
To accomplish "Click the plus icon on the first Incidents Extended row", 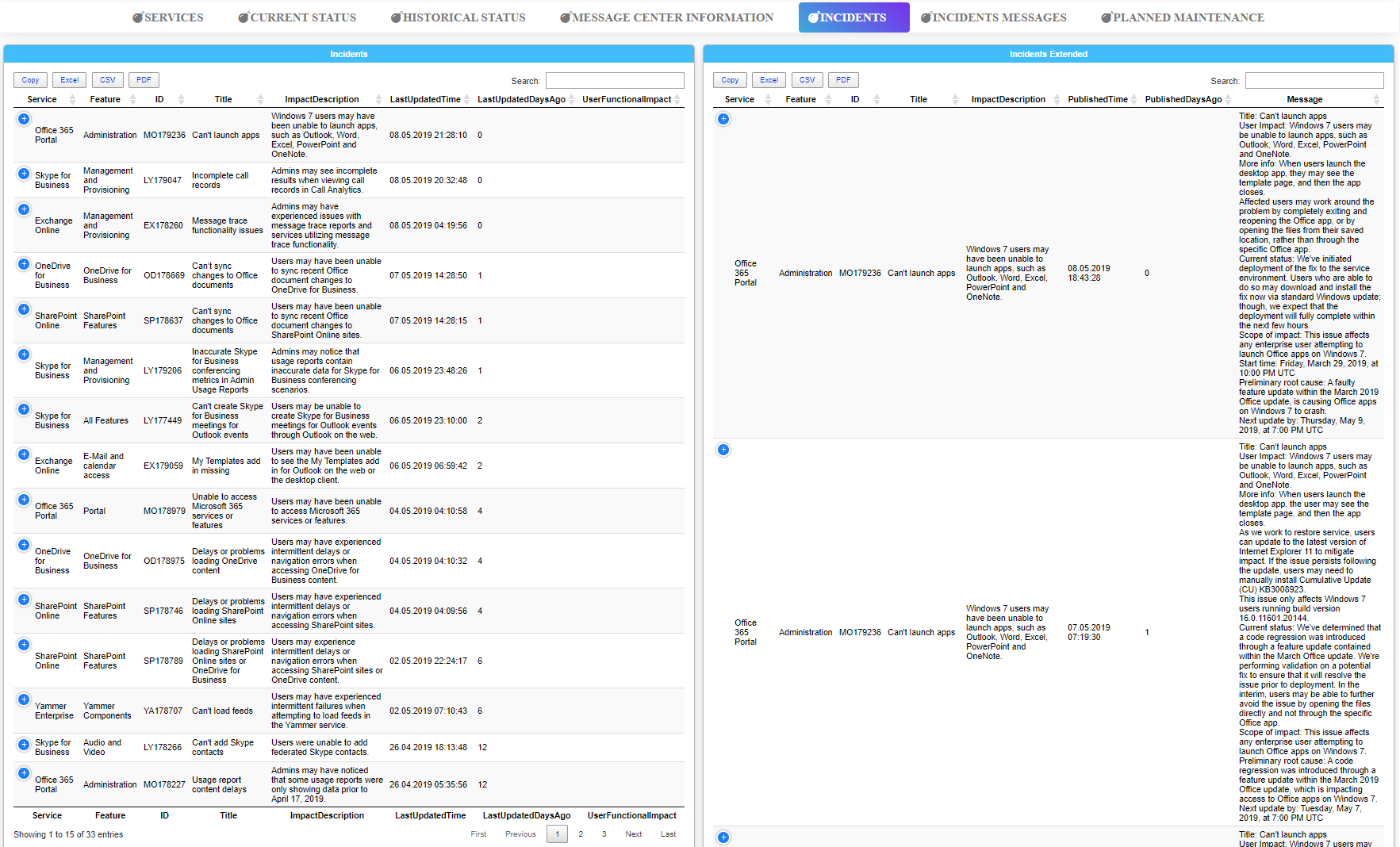I will point(723,118).
